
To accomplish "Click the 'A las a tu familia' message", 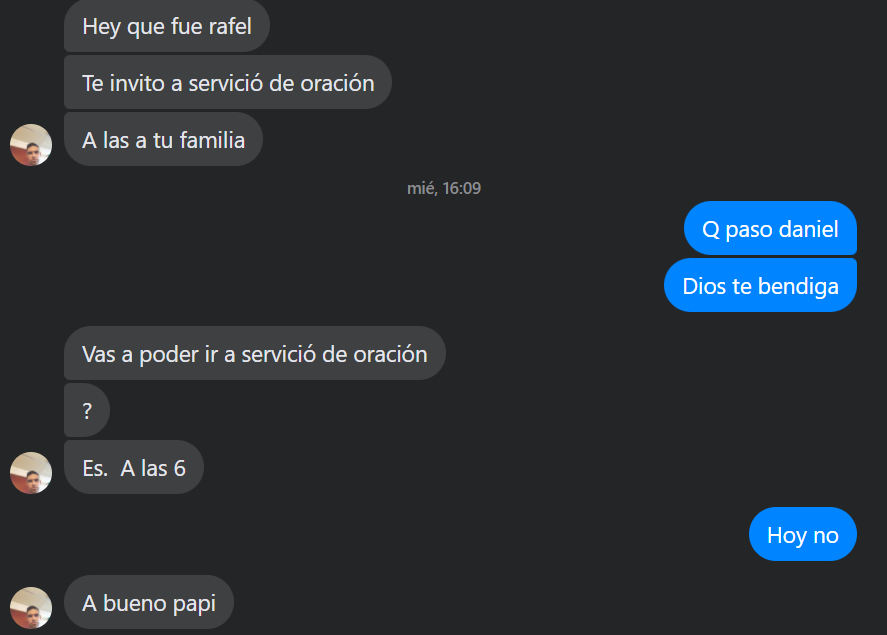I will point(163,140).
